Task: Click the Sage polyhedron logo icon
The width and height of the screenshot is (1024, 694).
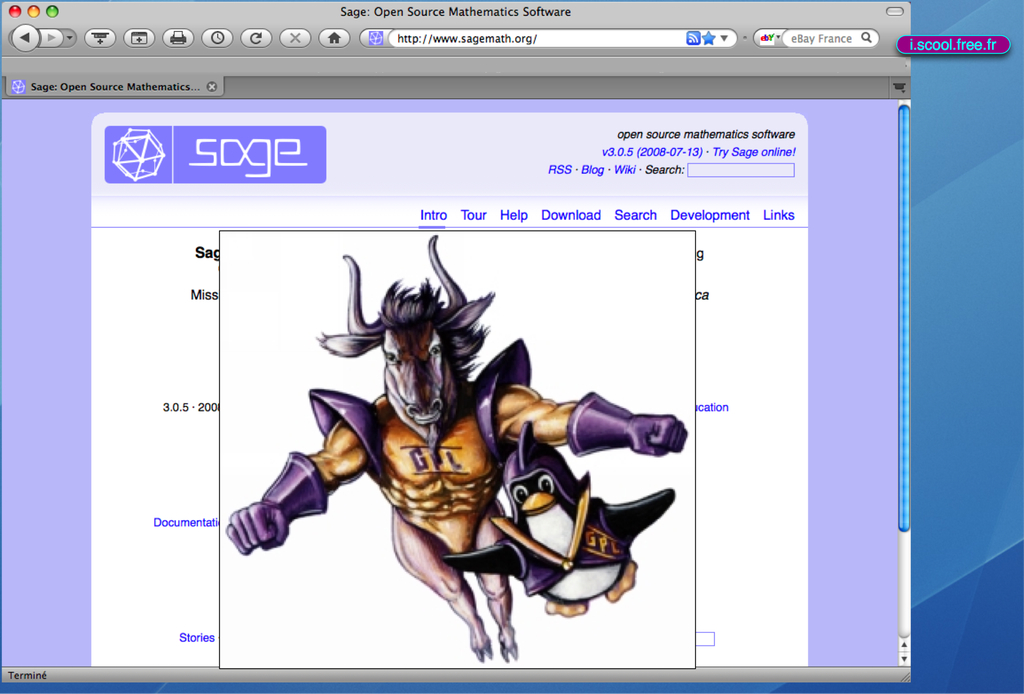Action: [x=138, y=155]
